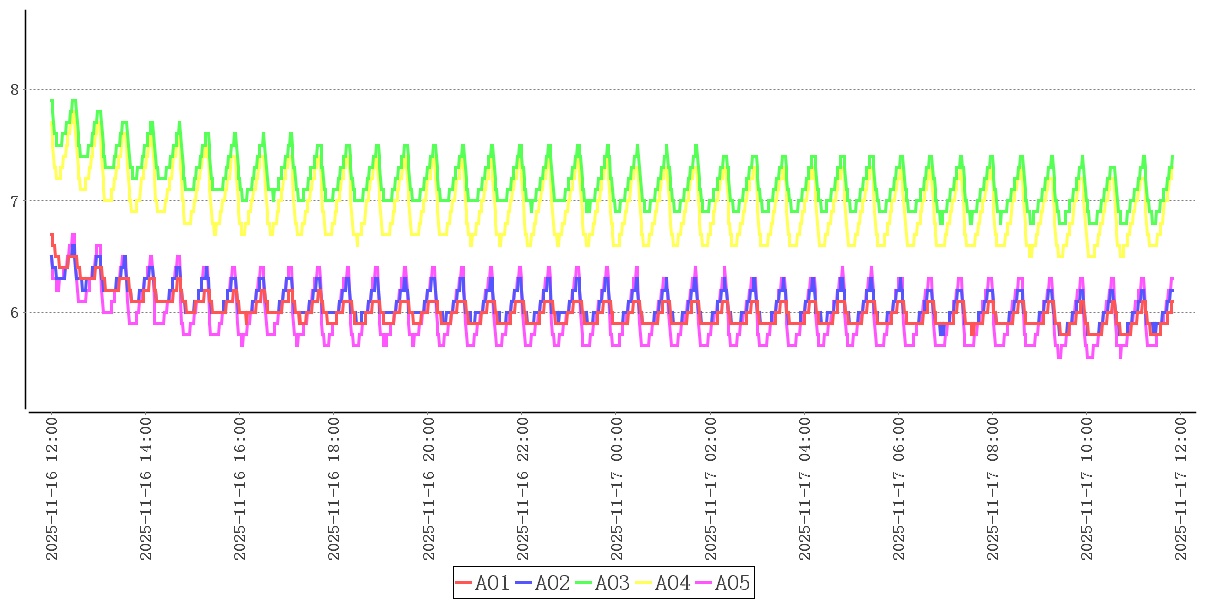Click the green A03 legend line swatch
This screenshot has height=600, width=1207.
(x=583, y=583)
